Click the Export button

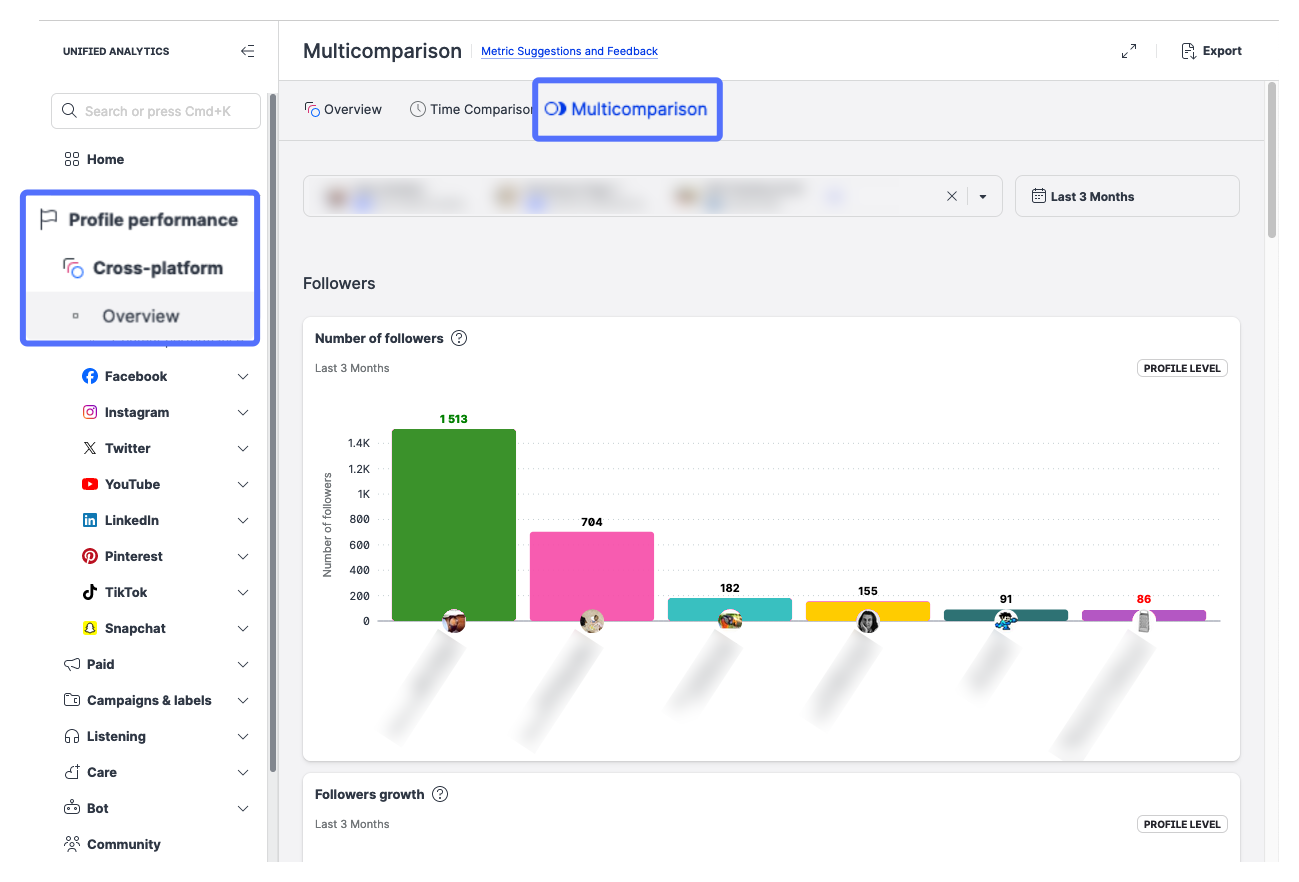[x=1211, y=51]
